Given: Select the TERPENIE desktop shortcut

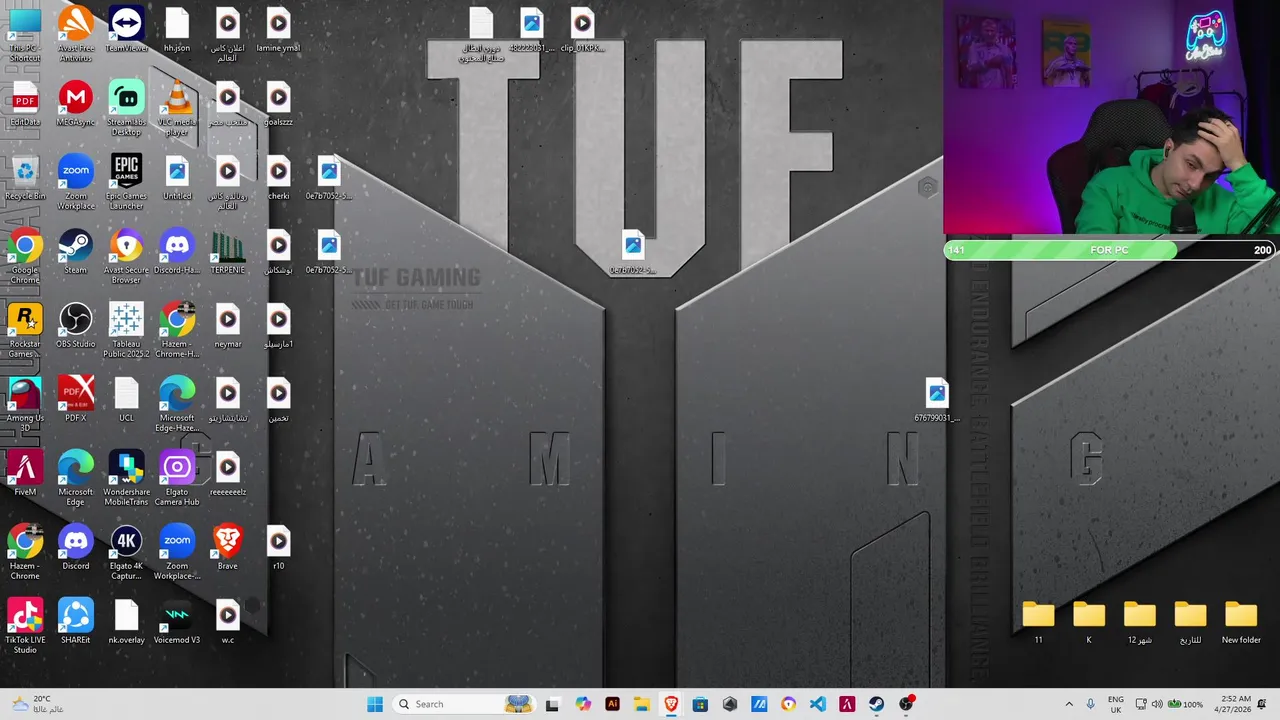Looking at the screenshot, I should (x=228, y=252).
